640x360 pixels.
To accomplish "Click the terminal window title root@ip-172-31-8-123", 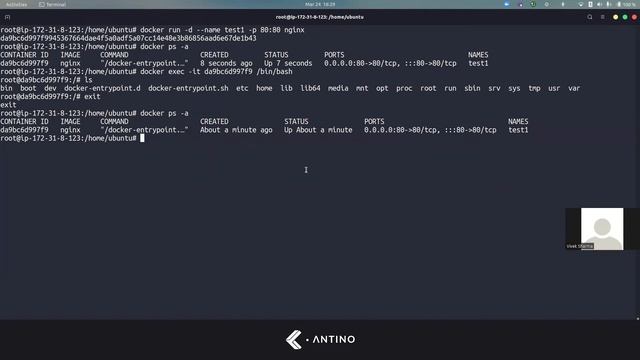I will pos(320,17).
